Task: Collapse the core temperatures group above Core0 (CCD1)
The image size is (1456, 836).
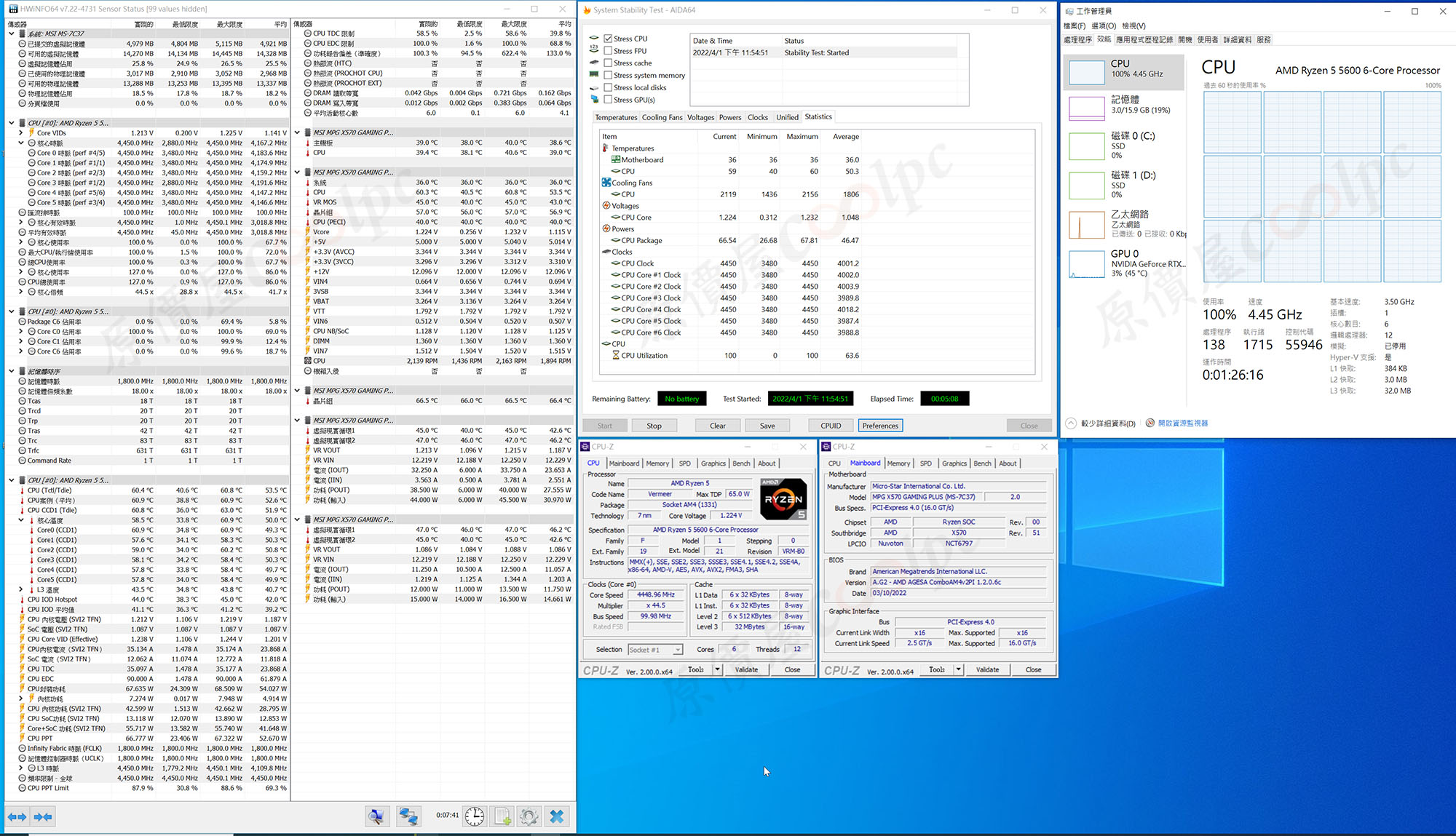Action: click(22, 520)
